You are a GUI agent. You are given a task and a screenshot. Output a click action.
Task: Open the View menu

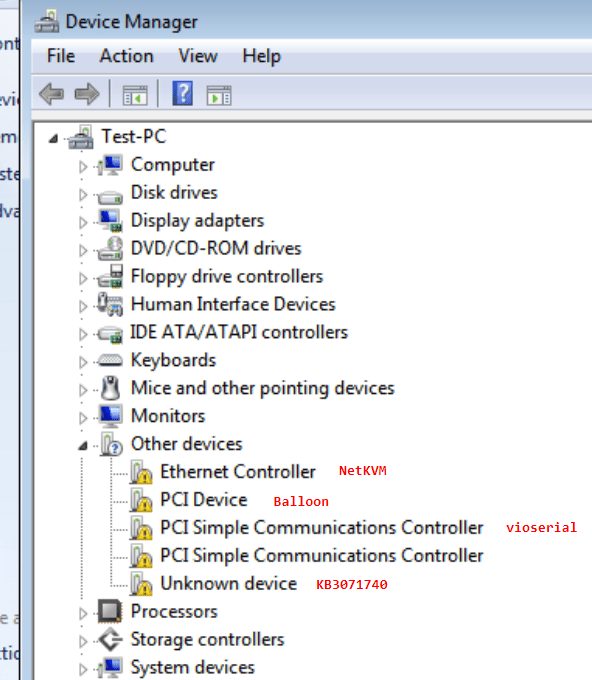pos(198,56)
